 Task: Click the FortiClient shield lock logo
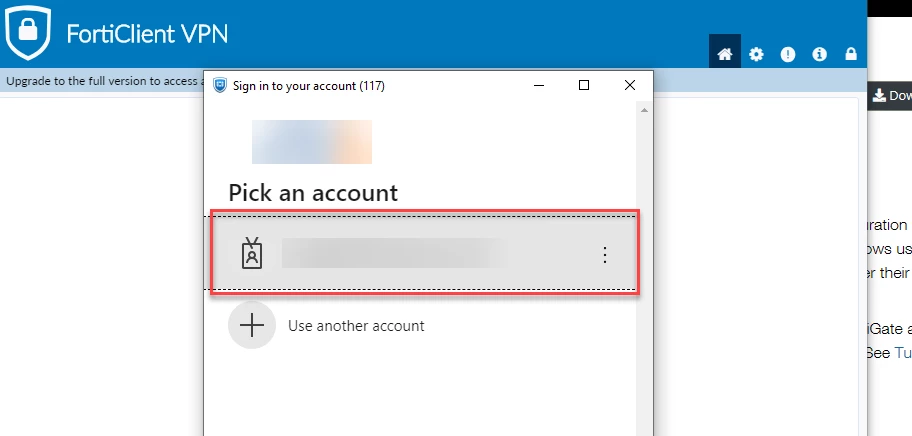28,32
